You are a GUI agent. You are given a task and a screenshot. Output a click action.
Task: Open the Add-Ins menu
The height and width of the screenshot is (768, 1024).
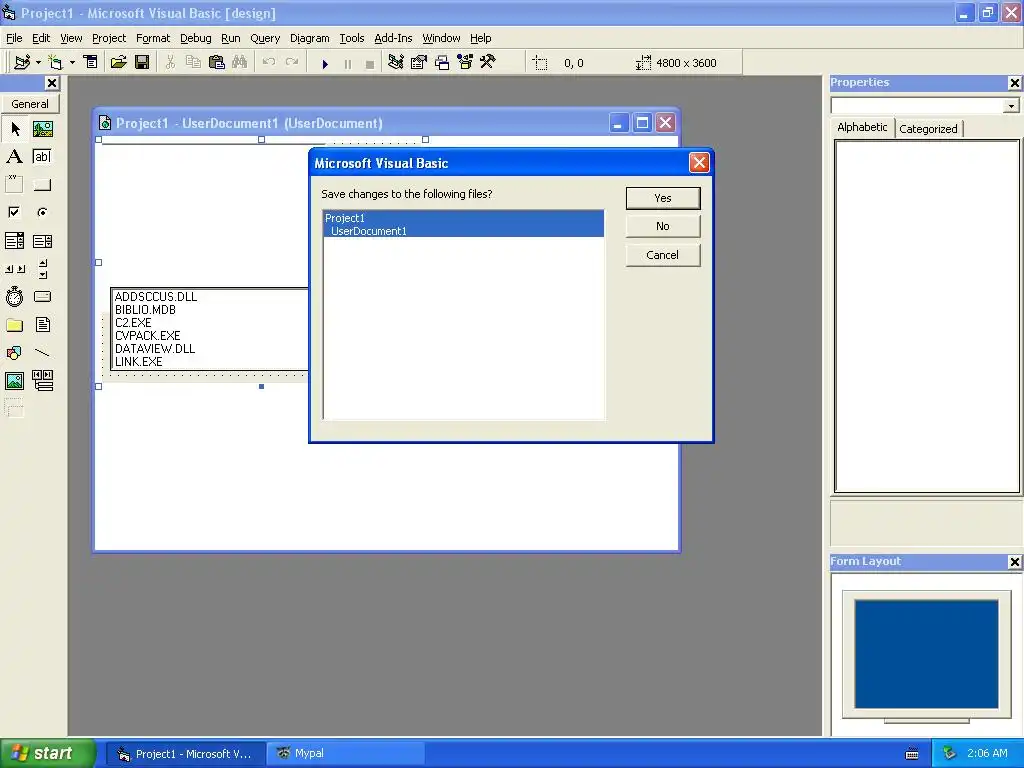393,38
